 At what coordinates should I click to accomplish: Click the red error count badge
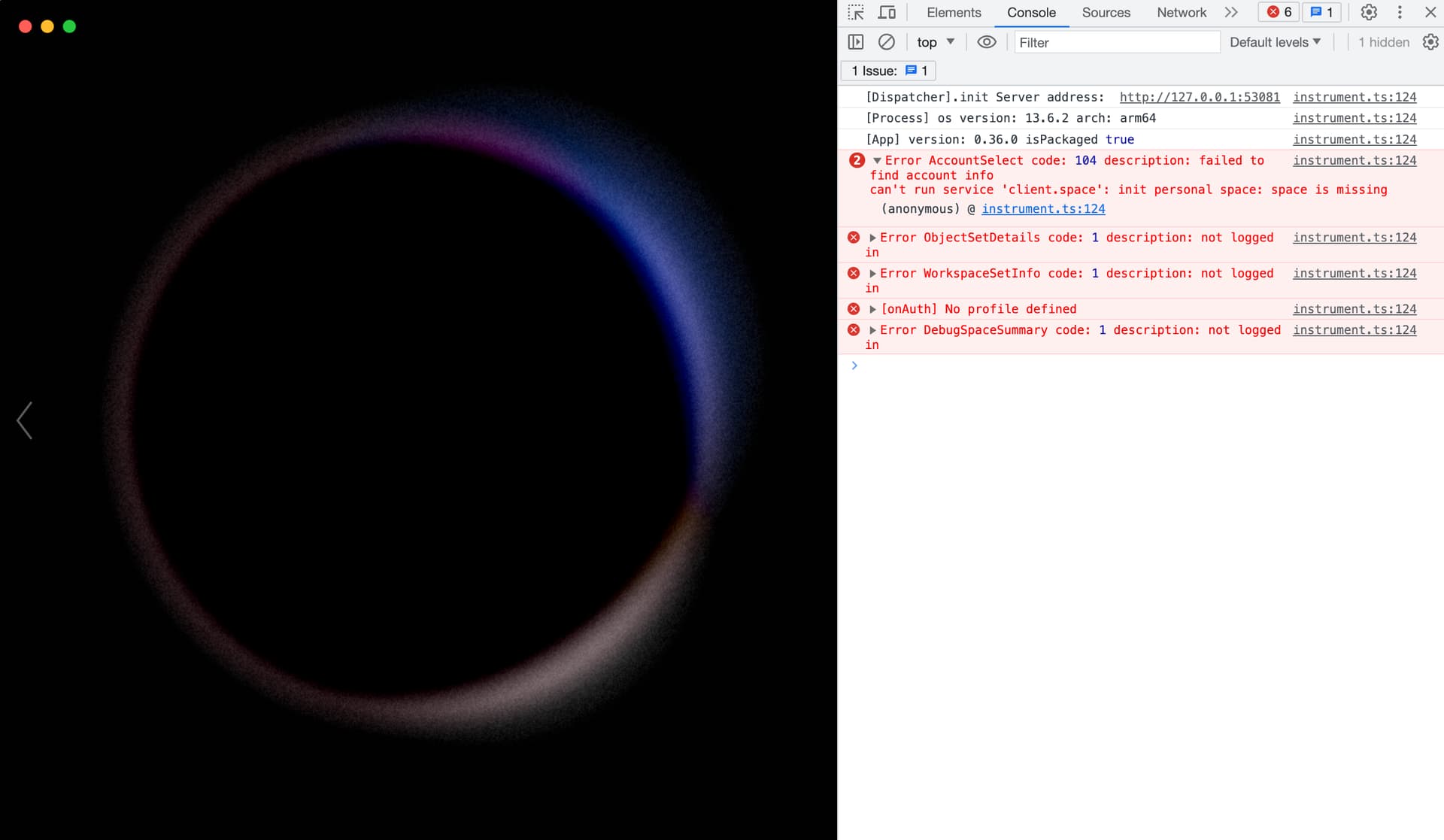tap(1279, 12)
